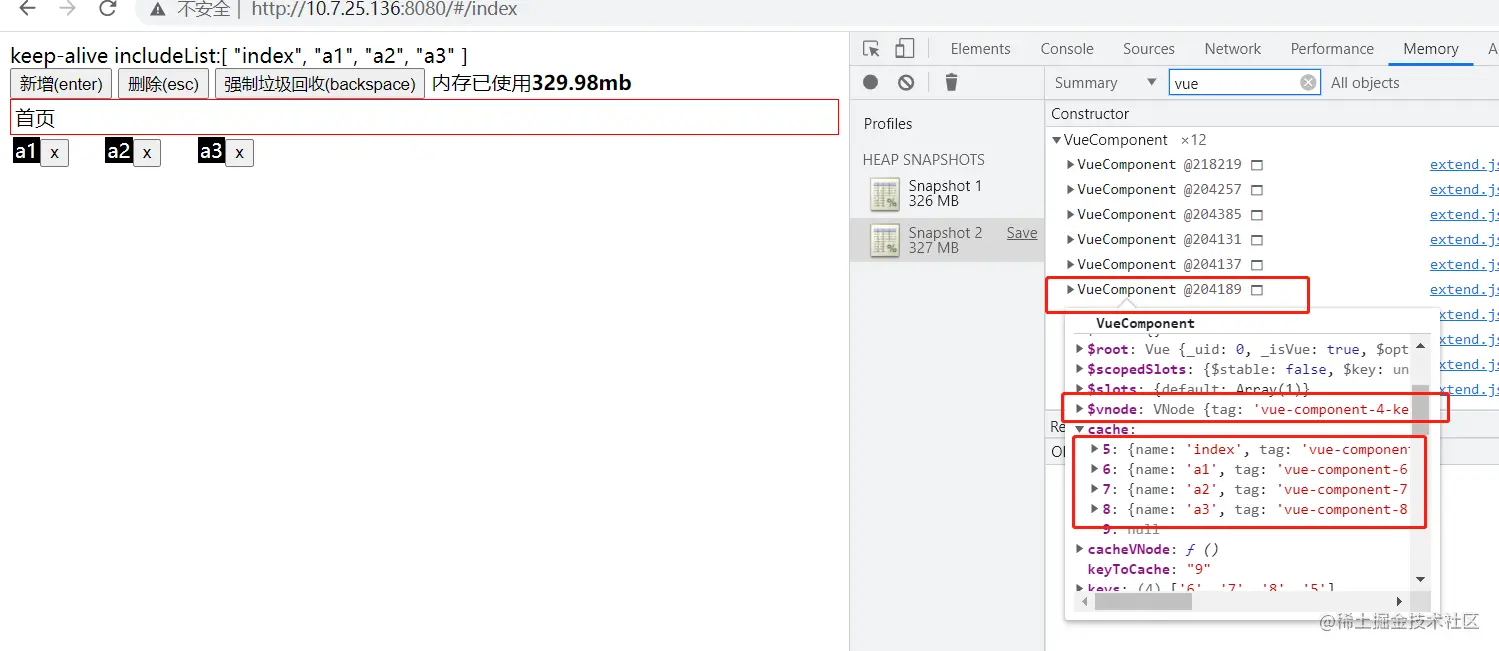Click the popup vertical scrollbar down arrow
The image size is (1499, 651).
click(1421, 579)
